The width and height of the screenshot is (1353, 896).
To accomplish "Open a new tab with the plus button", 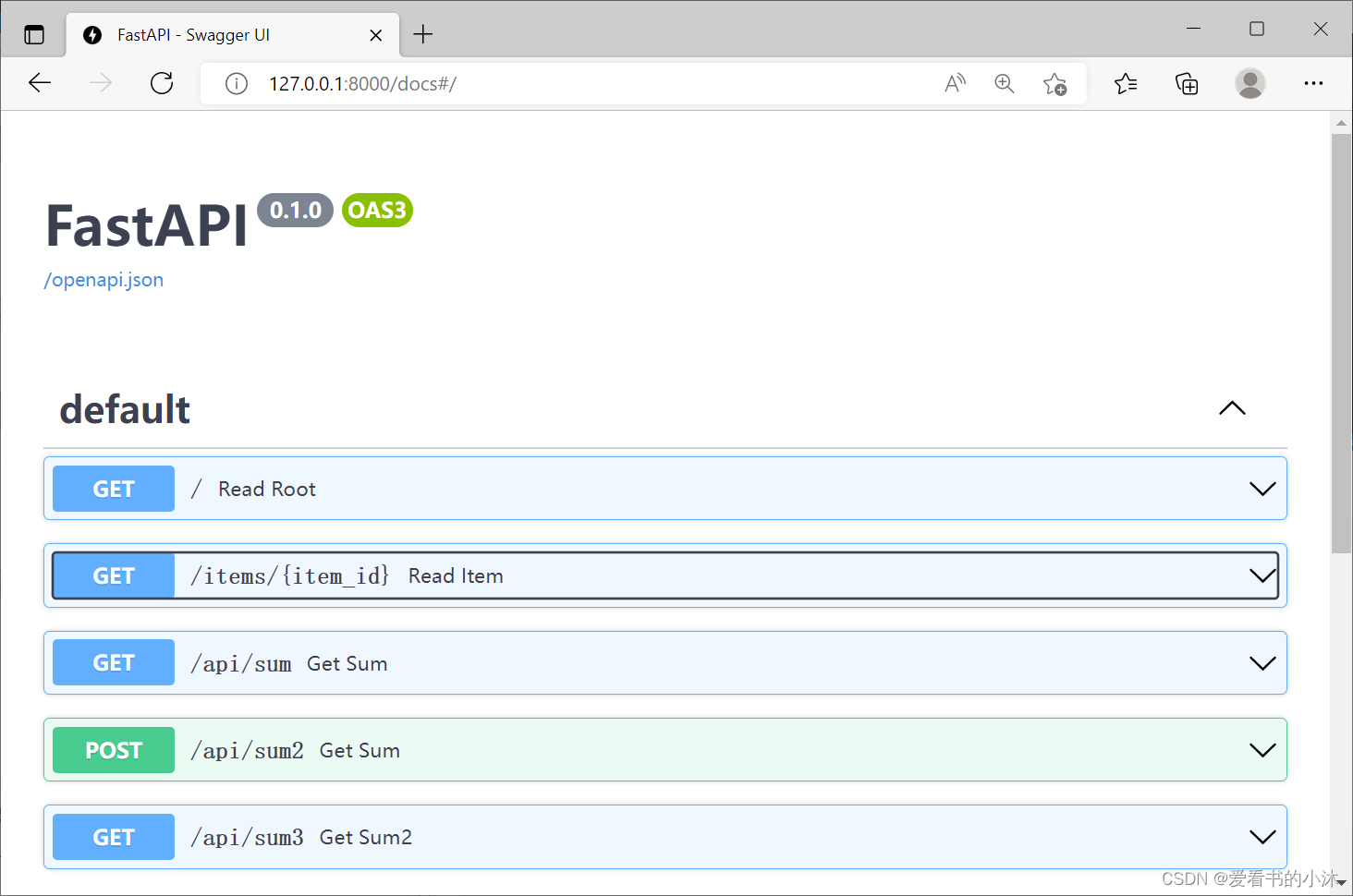I will (423, 34).
